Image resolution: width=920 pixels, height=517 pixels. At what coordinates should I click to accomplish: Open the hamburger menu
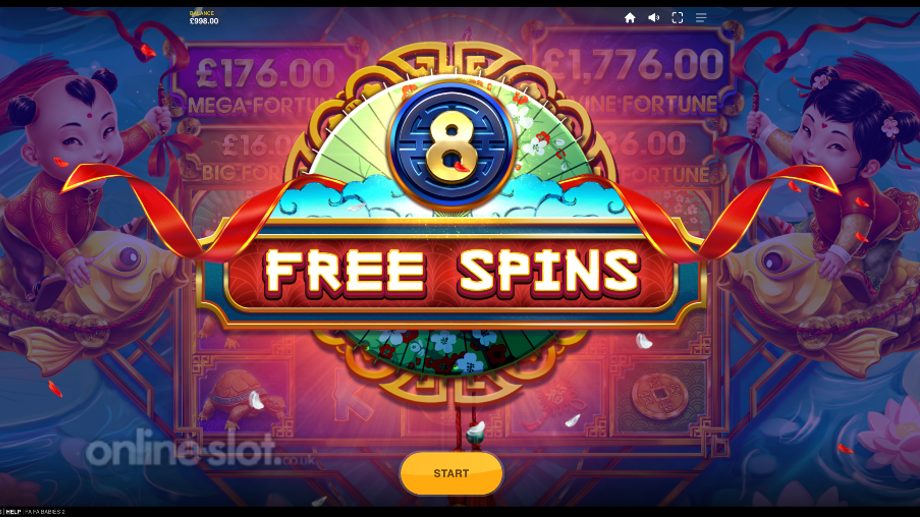point(701,18)
